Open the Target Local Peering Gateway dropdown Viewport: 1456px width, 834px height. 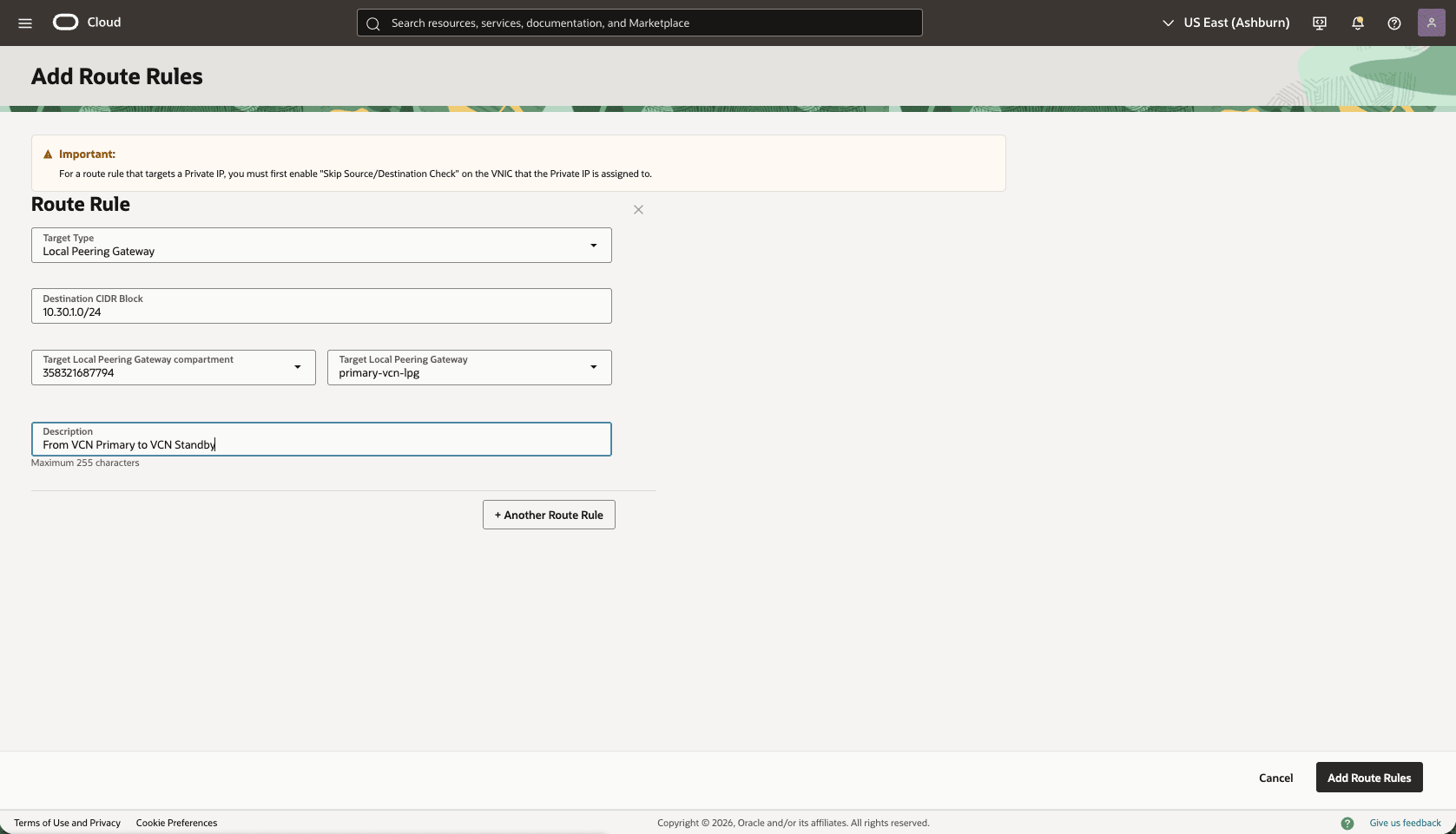tap(594, 367)
